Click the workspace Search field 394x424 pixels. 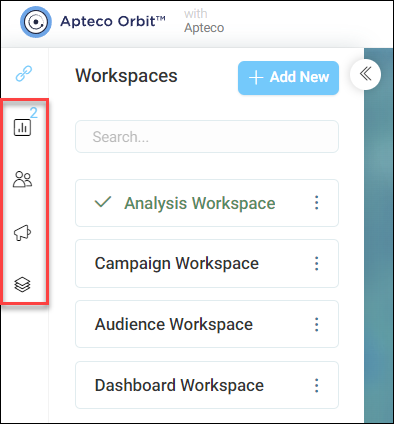207,137
